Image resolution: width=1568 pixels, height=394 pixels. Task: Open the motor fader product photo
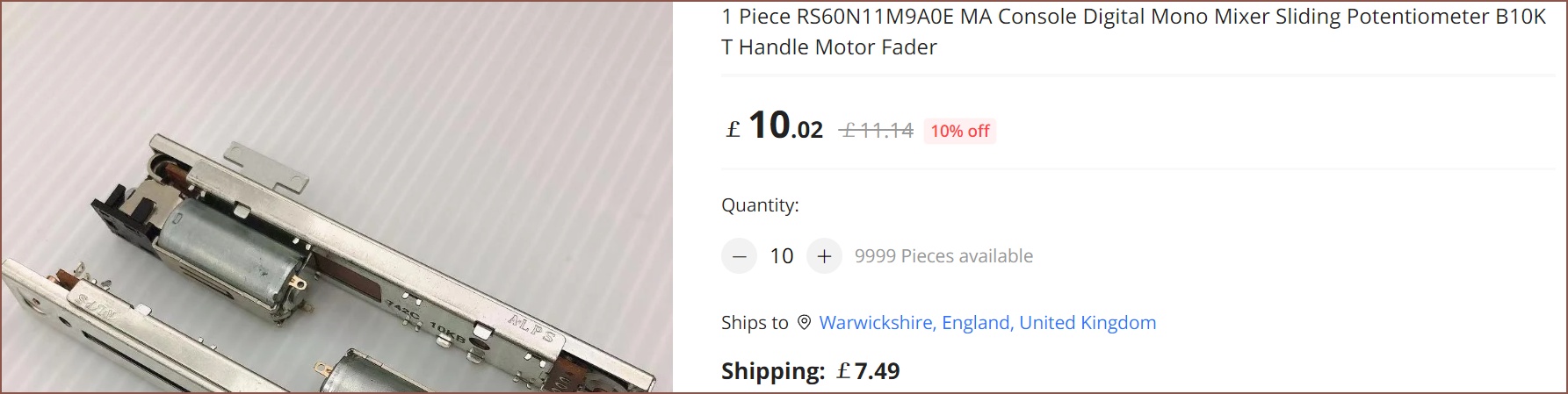pos(336,197)
